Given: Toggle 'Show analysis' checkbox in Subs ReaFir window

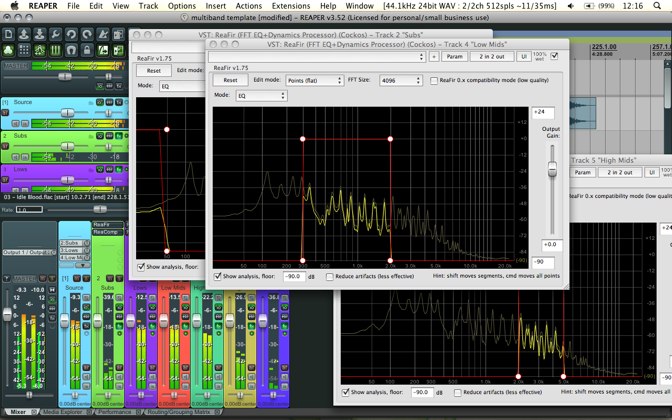Looking at the screenshot, I should click(141, 267).
